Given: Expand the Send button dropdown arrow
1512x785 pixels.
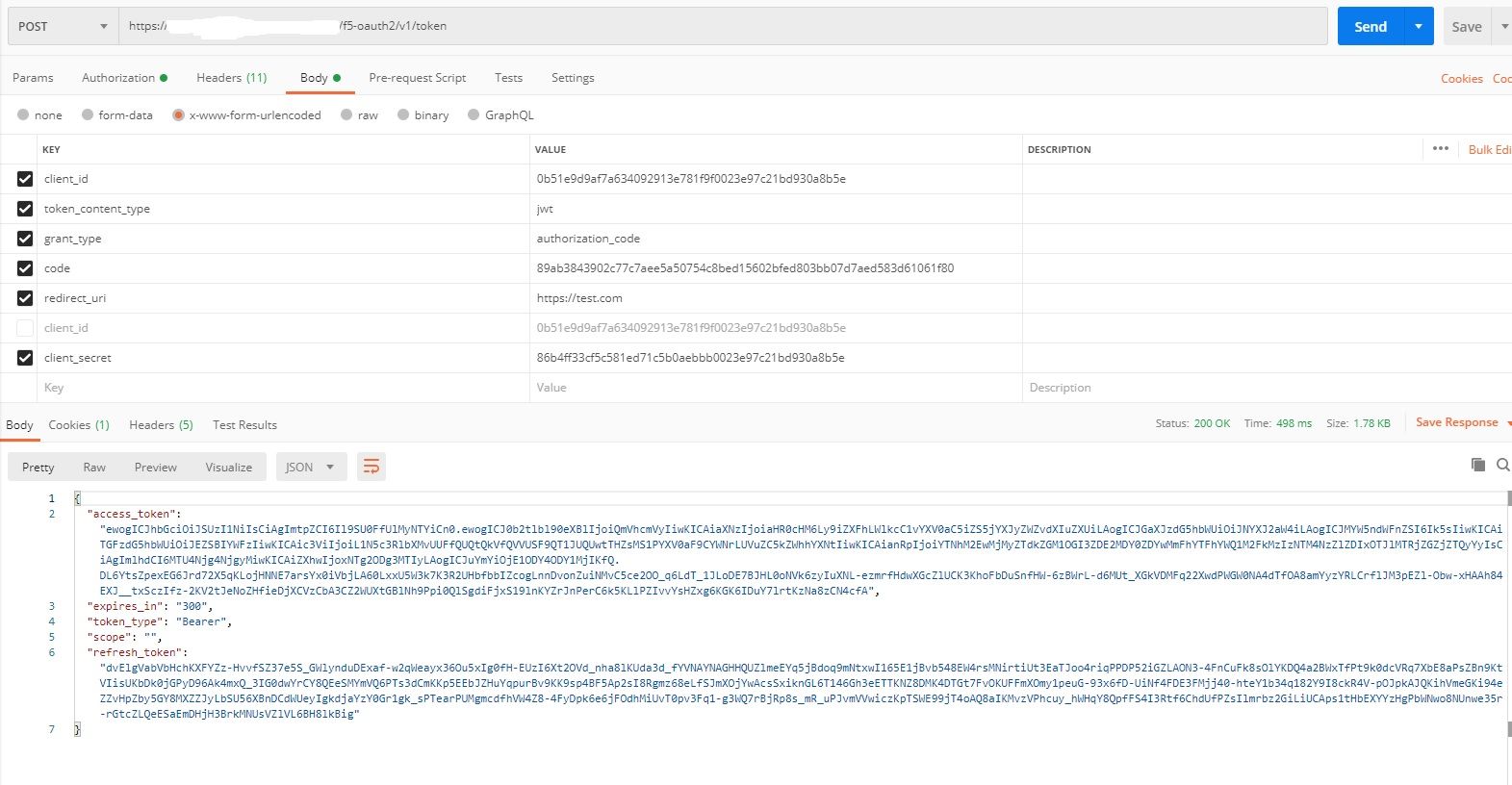Looking at the screenshot, I should pyautogui.click(x=1418, y=26).
